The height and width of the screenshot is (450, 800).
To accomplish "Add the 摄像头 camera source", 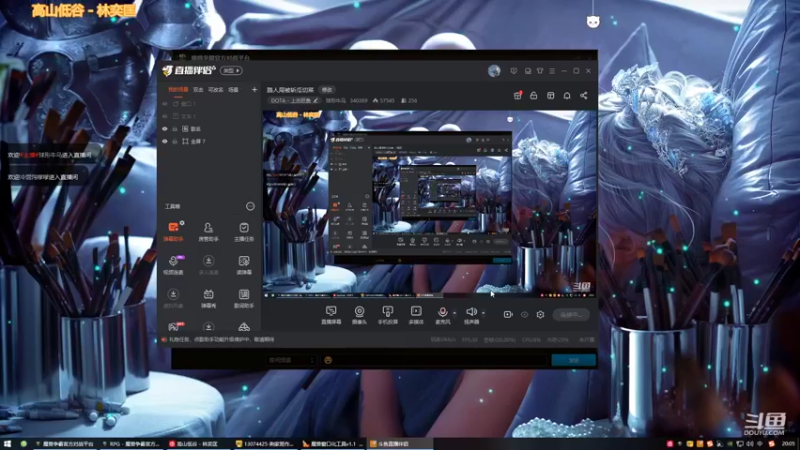I will (x=359, y=315).
